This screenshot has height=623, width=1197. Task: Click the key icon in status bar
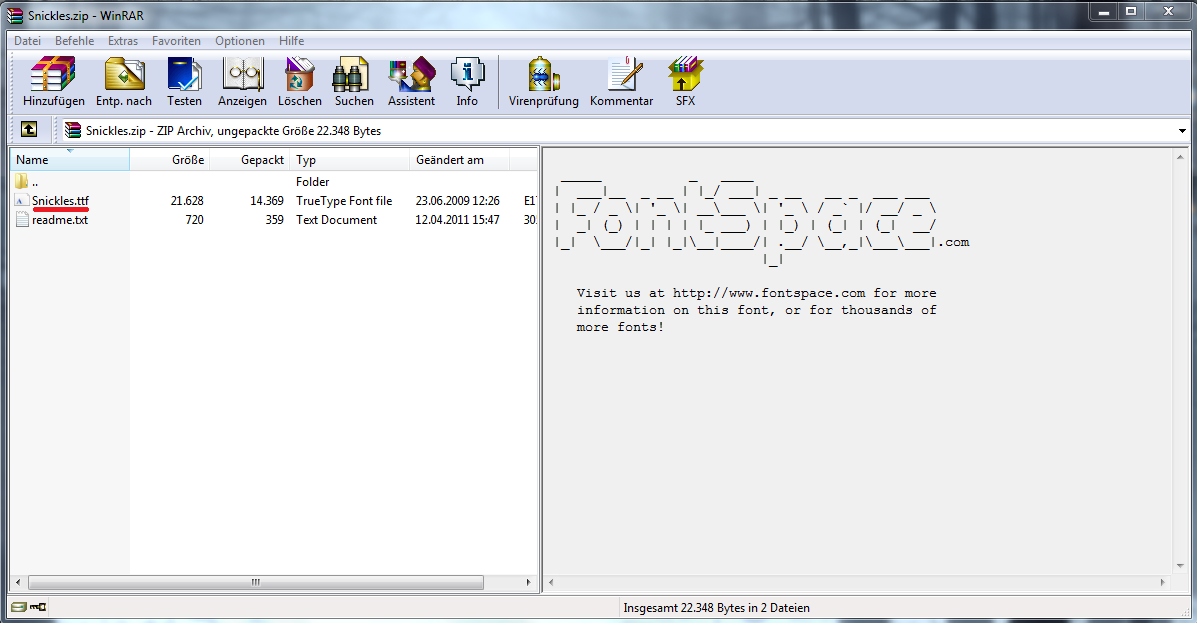(x=38, y=607)
